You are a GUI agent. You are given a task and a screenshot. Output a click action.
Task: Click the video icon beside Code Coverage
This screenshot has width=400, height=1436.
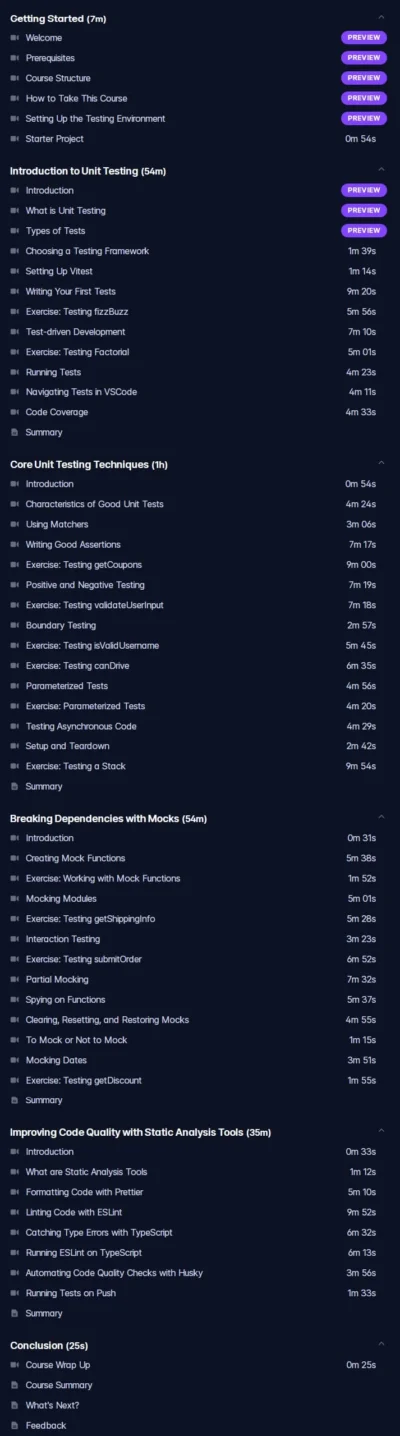(14, 412)
